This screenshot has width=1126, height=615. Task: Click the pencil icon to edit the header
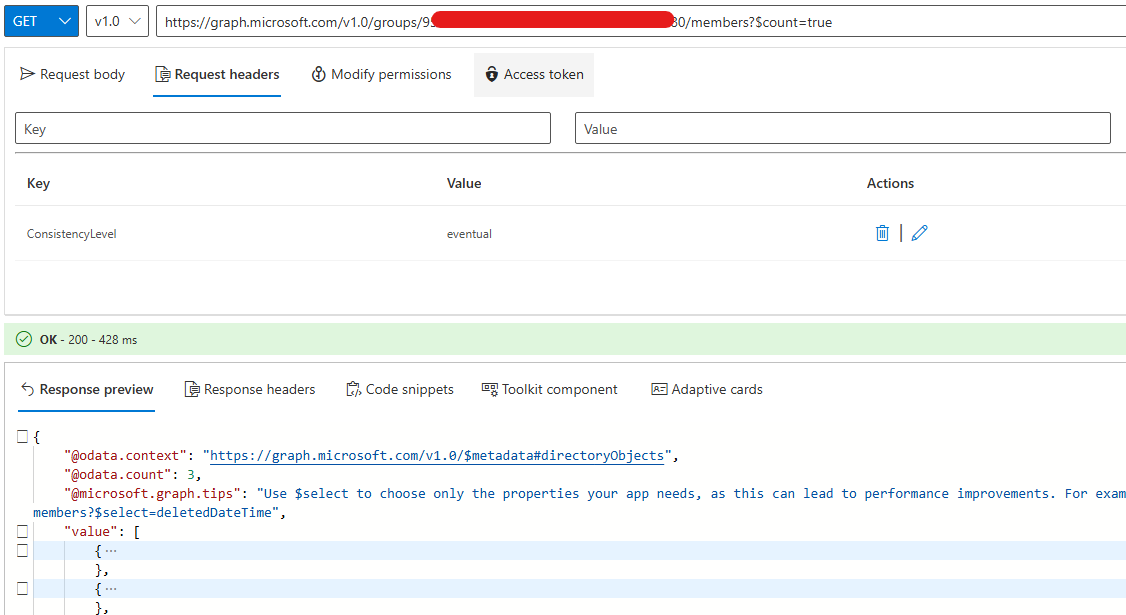pos(919,232)
